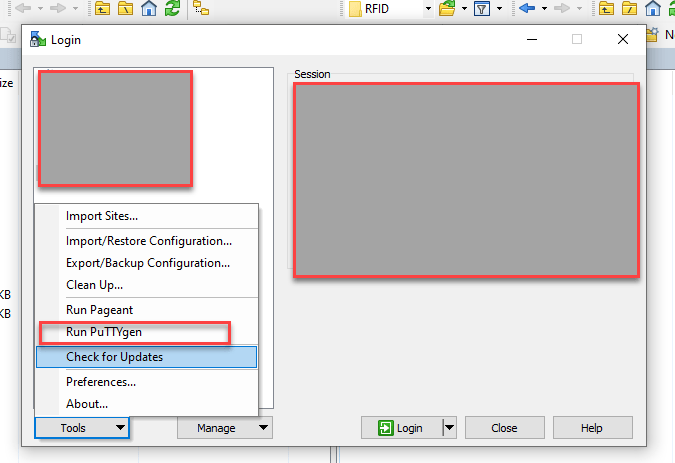Open the left panel parent directory icon
Screen dimensions: 675x463
tap(103, 9)
